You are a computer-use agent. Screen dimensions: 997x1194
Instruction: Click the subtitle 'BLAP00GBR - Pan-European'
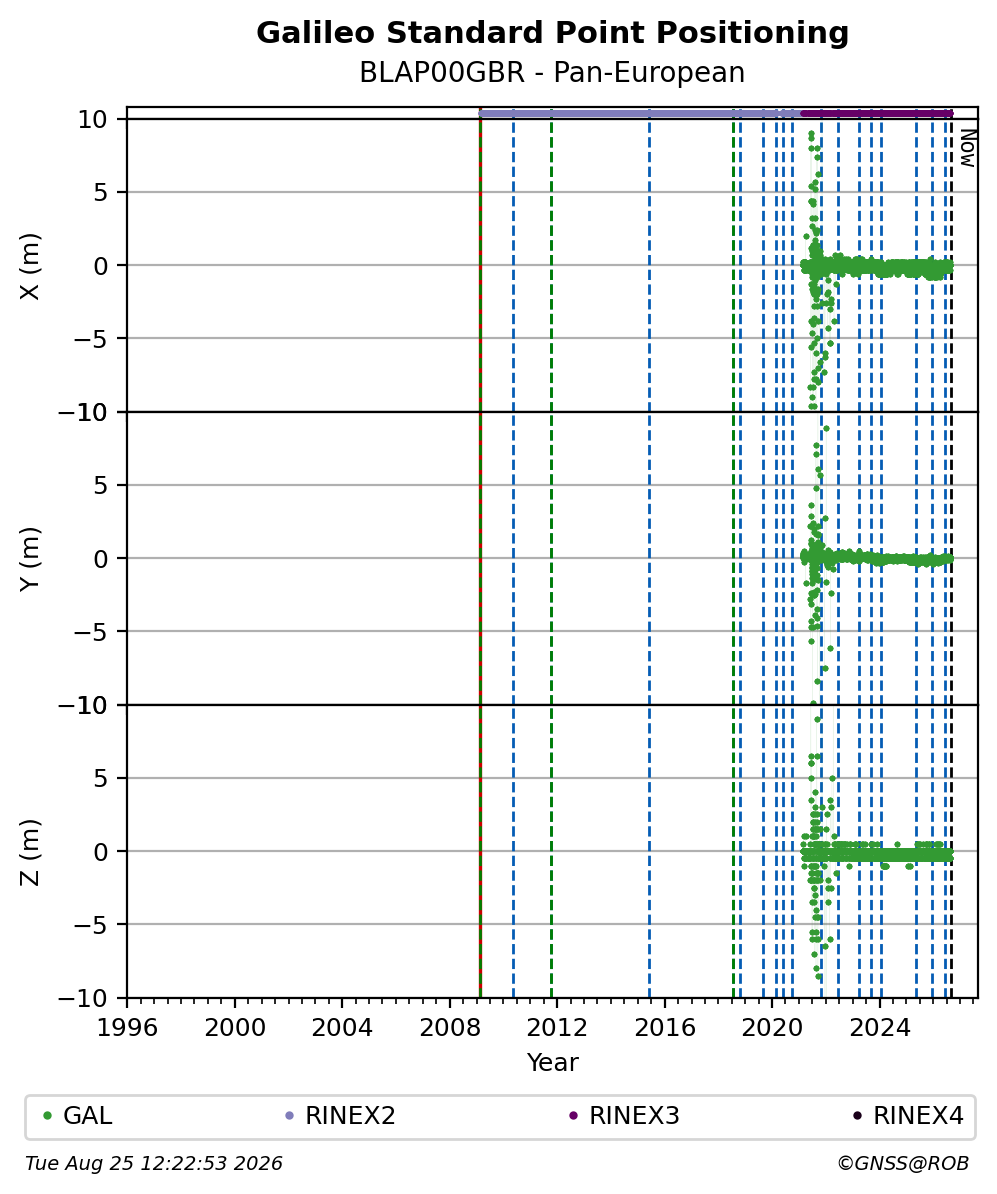552,73
